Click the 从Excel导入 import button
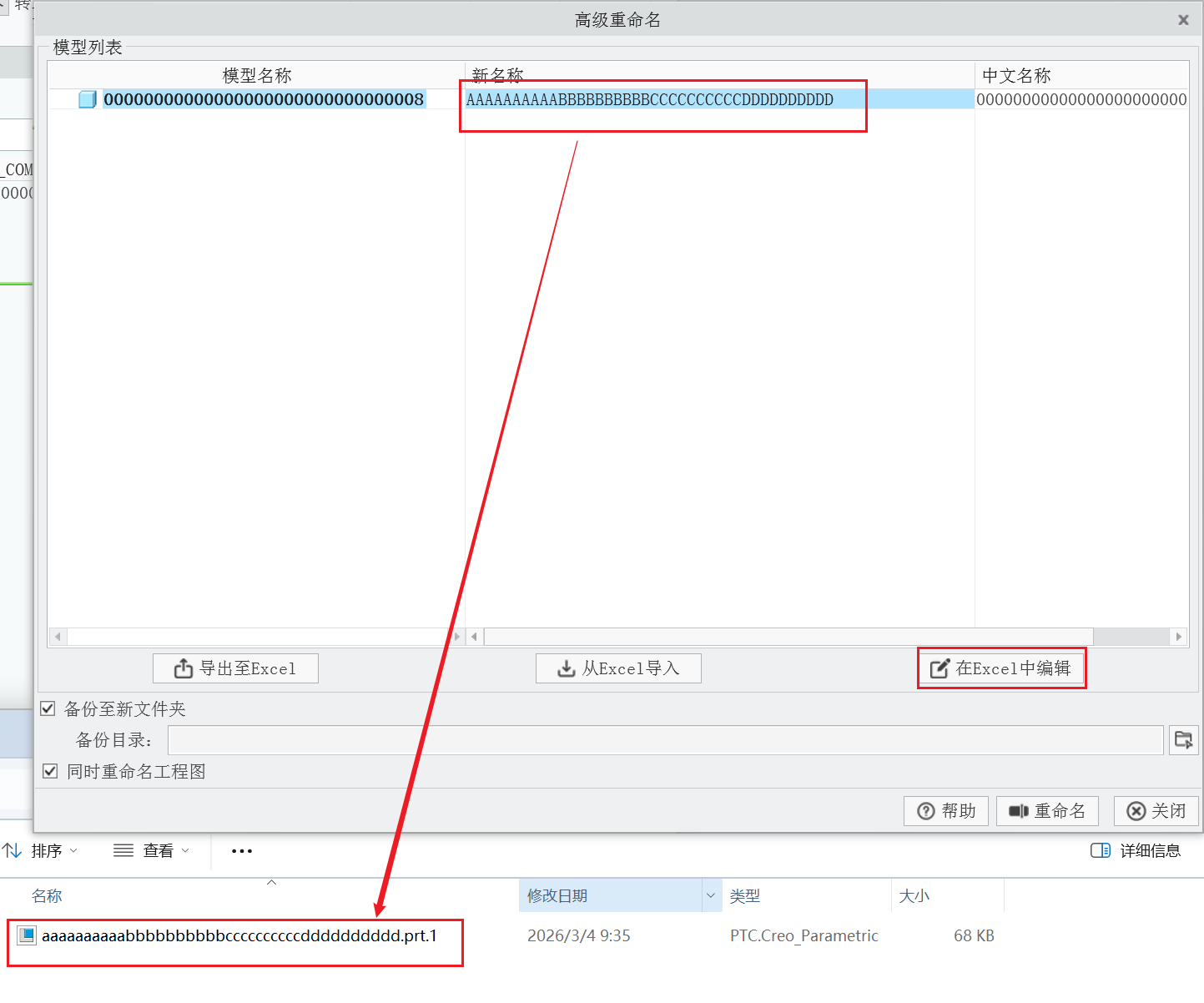 click(x=618, y=668)
